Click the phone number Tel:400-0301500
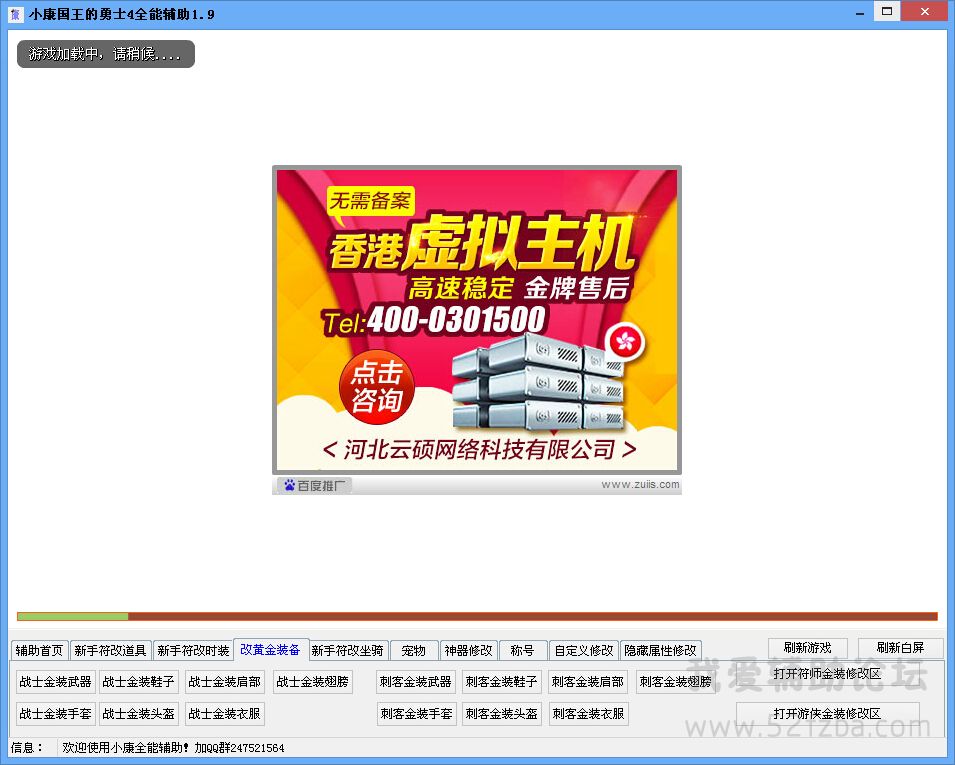Screen dimensions: 955x765 point(434,320)
